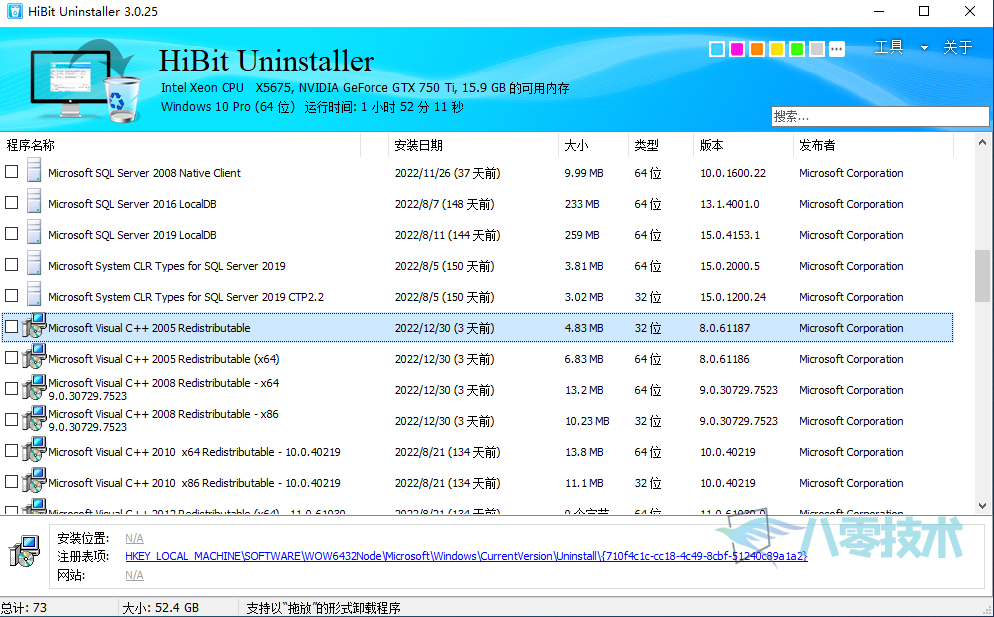Click the program list vertical scrollbar thumb
The image size is (994, 617).
983,275
